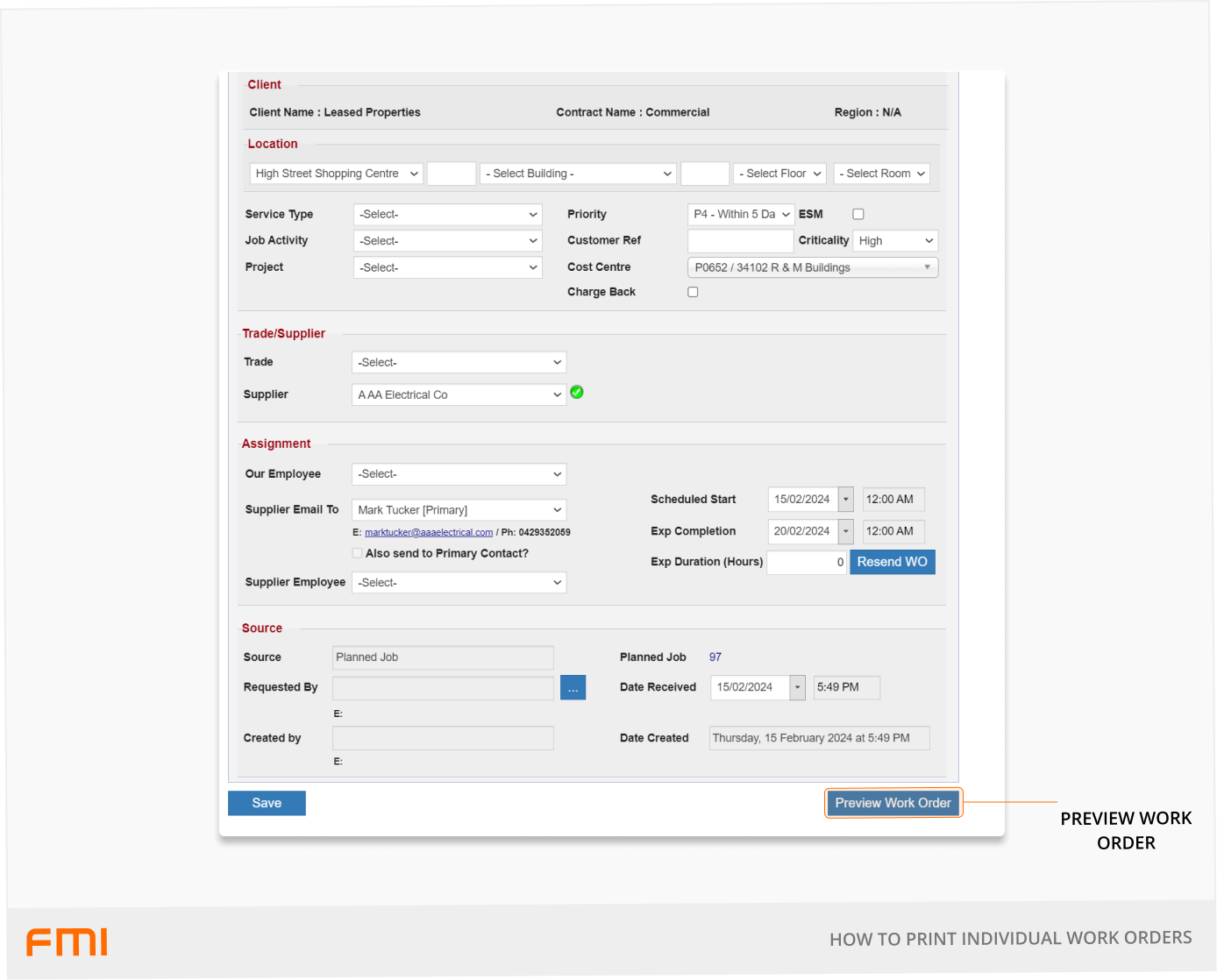Click the Planned Job number 97 link
The width and height of the screenshot is (1217, 980).
click(715, 657)
